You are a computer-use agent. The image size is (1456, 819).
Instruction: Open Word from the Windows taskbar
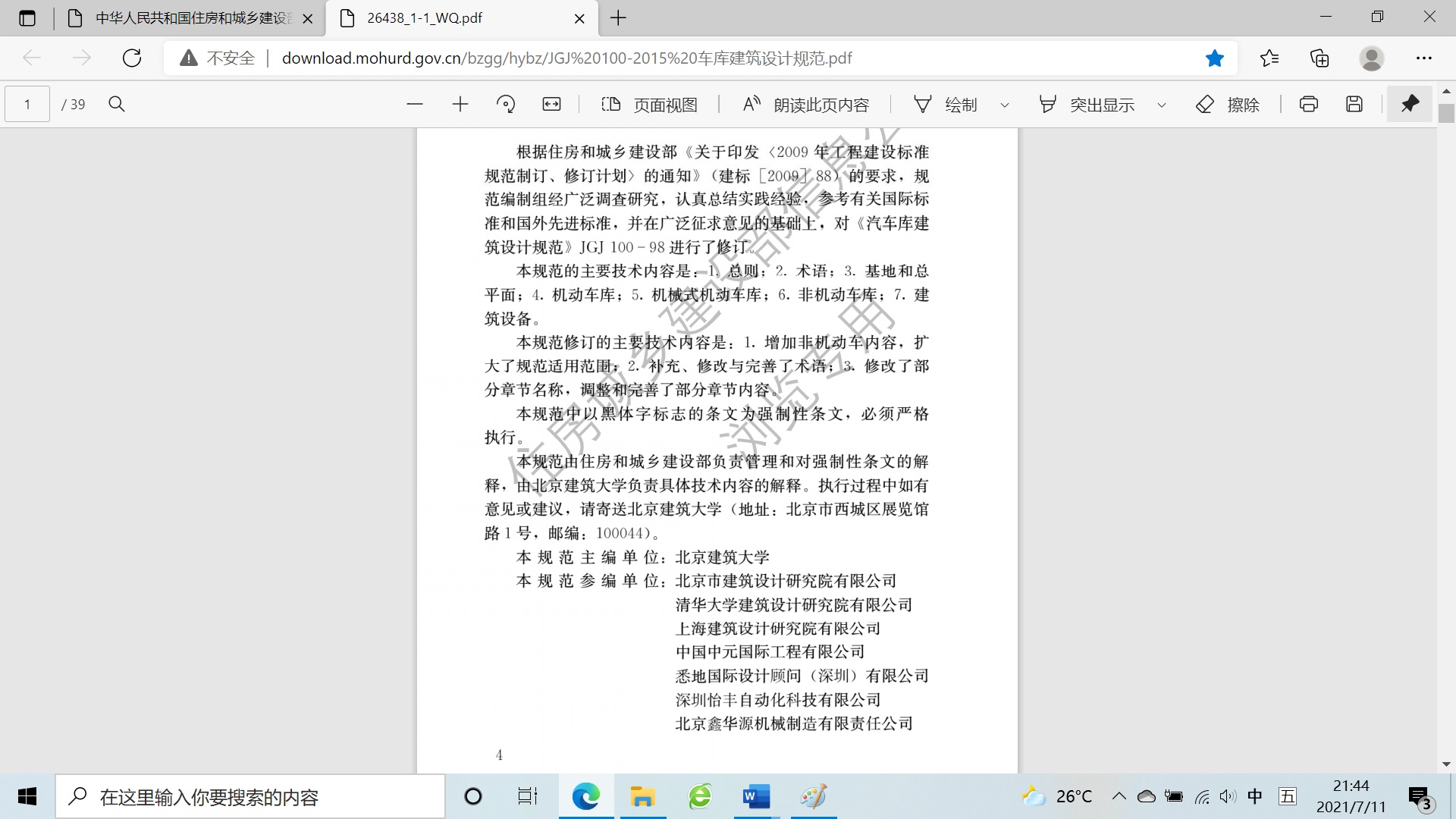pyautogui.click(x=755, y=797)
